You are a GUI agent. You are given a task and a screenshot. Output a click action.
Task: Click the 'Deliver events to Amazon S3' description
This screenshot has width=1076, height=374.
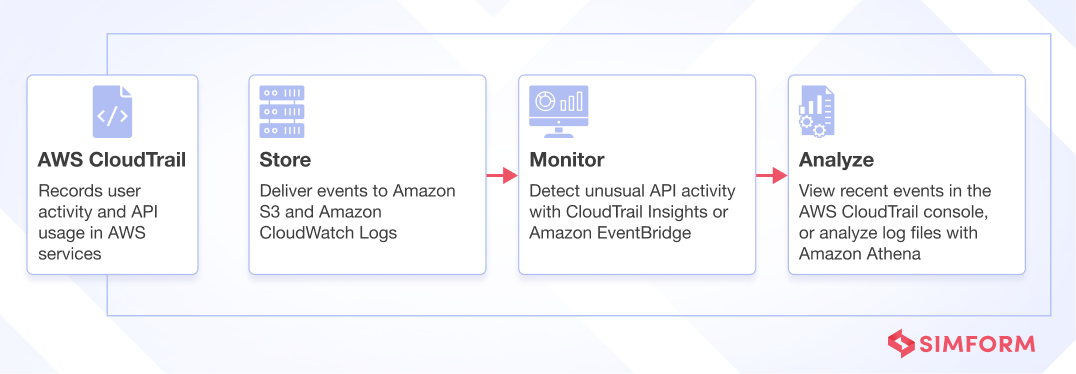click(x=357, y=201)
